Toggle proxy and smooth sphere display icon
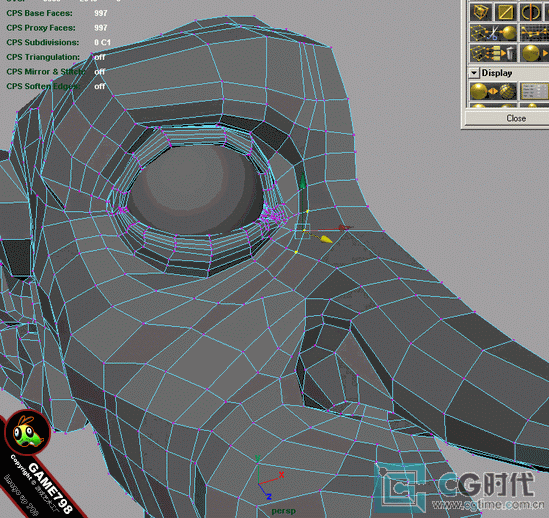 (493, 91)
